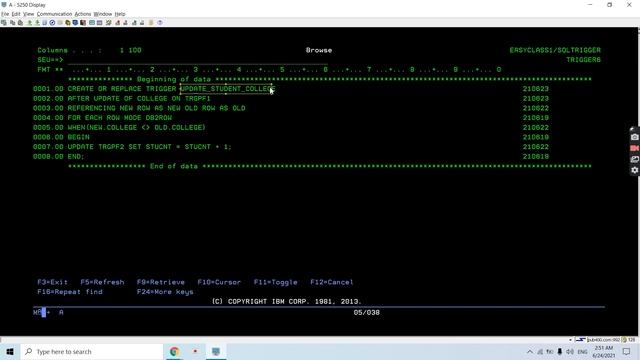Click the Copy toolbar icon
This screenshot has height=360, width=640.
point(12,23)
